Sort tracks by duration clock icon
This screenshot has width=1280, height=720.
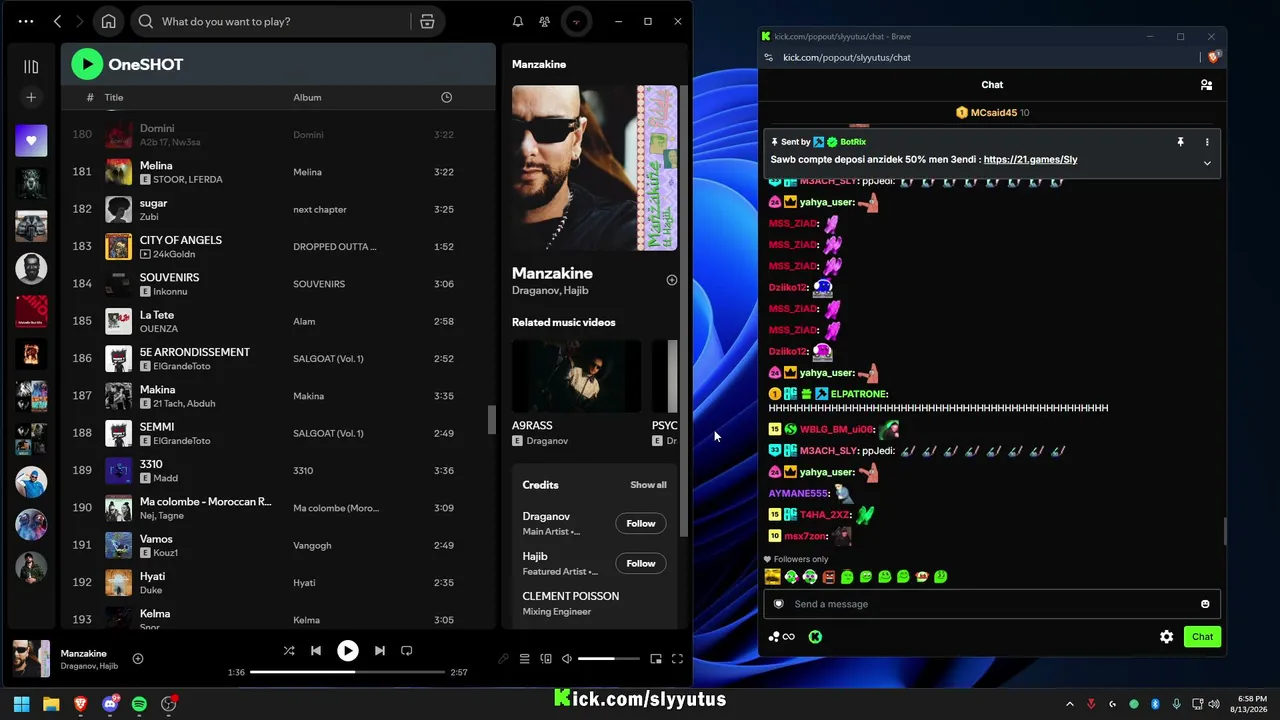[x=447, y=97]
